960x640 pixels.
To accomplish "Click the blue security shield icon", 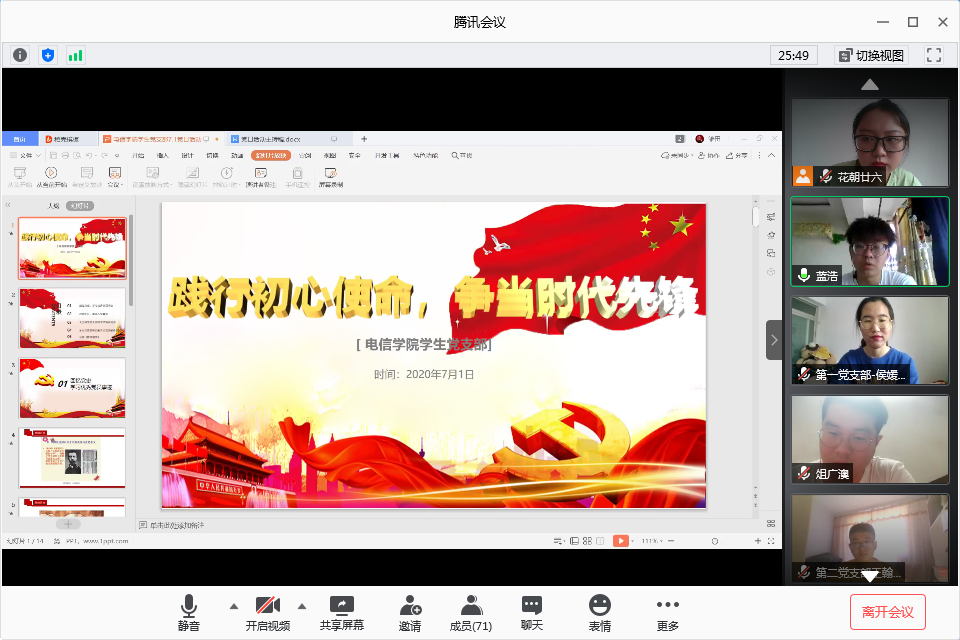I will click(48, 55).
